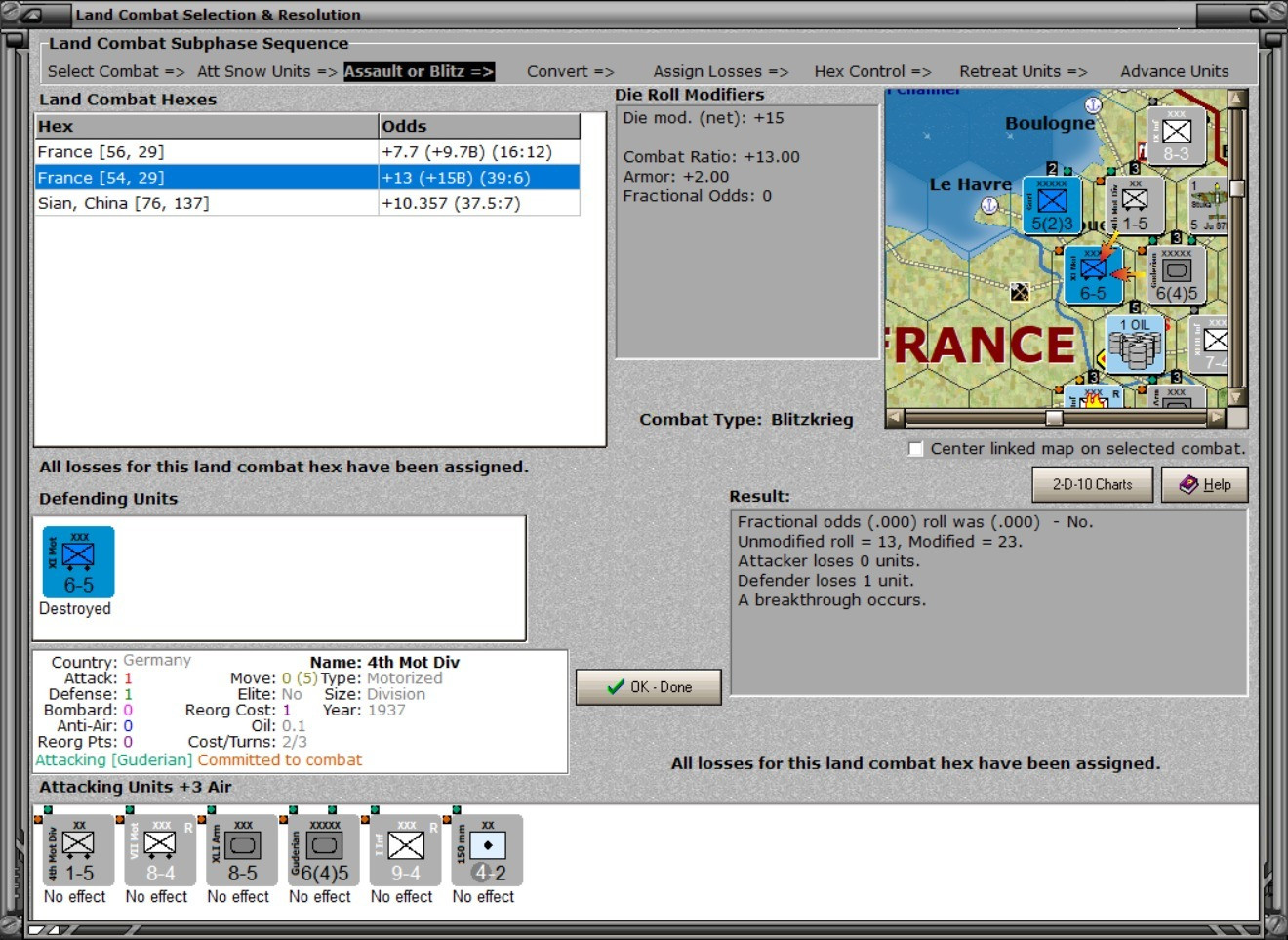The height and width of the screenshot is (940, 1288).
Task: Click the map's vertical scrollbar thumb
Action: [x=1237, y=188]
